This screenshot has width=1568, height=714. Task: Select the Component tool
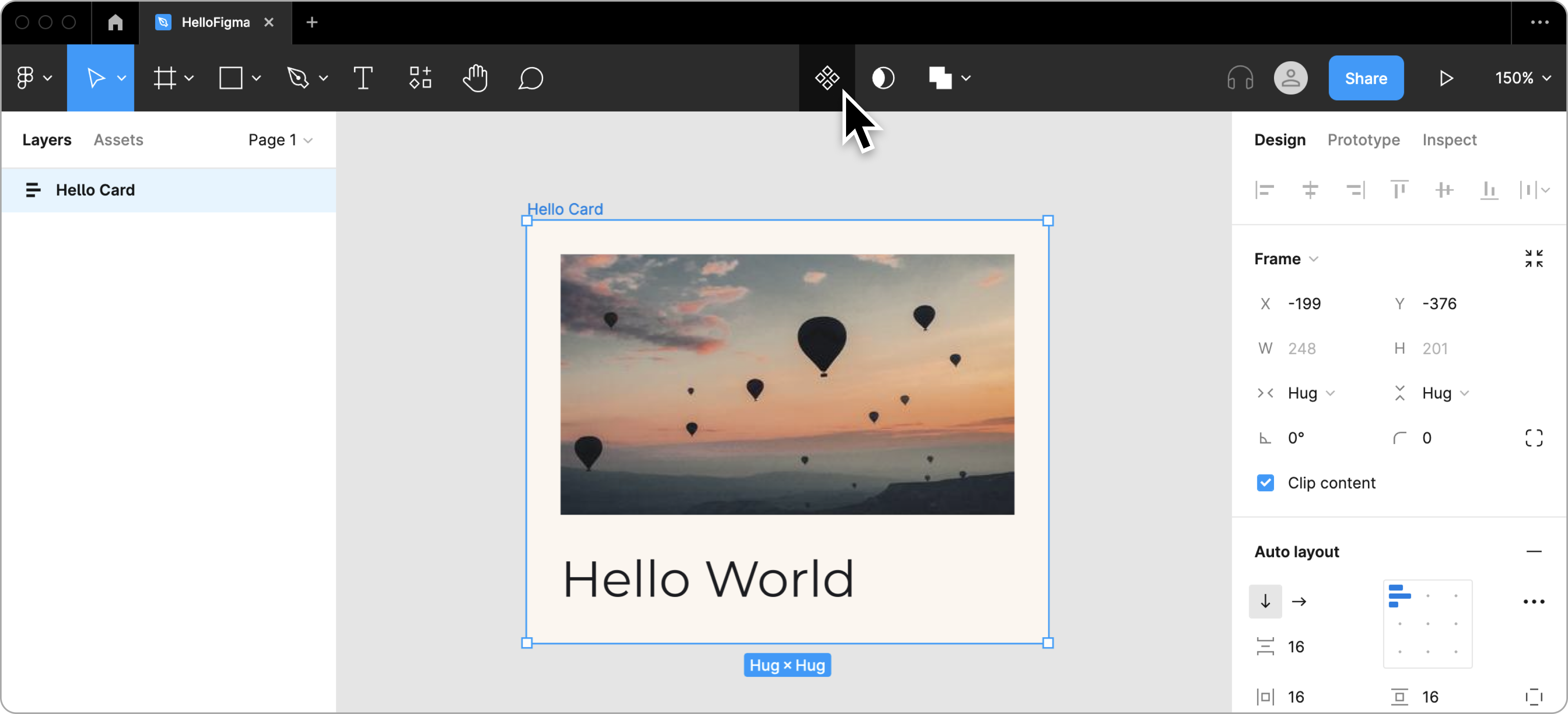click(x=827, y=78)
